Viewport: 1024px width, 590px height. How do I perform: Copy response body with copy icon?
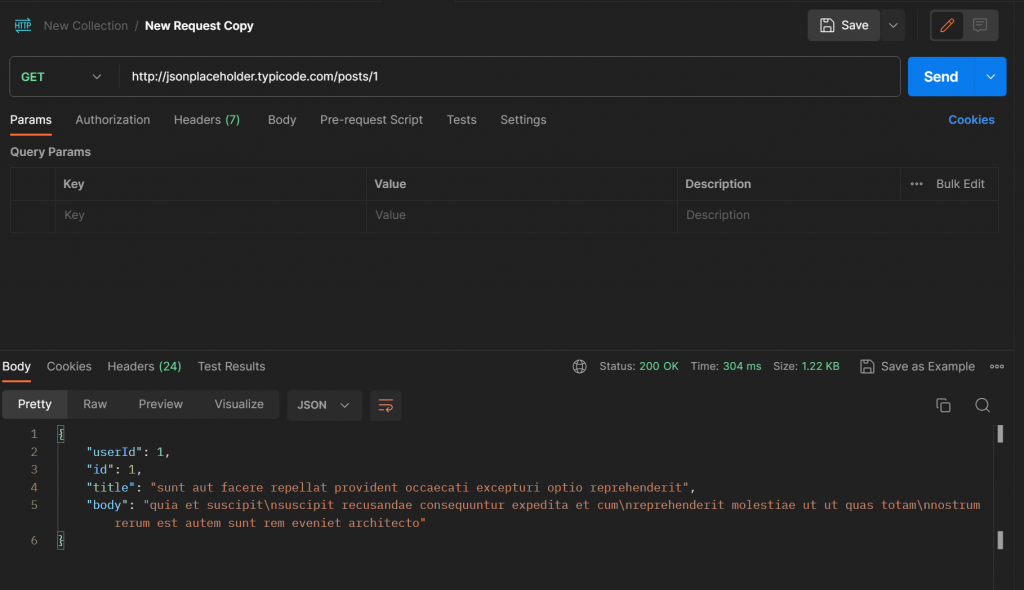pyautogui.click(x=943, y=405)
